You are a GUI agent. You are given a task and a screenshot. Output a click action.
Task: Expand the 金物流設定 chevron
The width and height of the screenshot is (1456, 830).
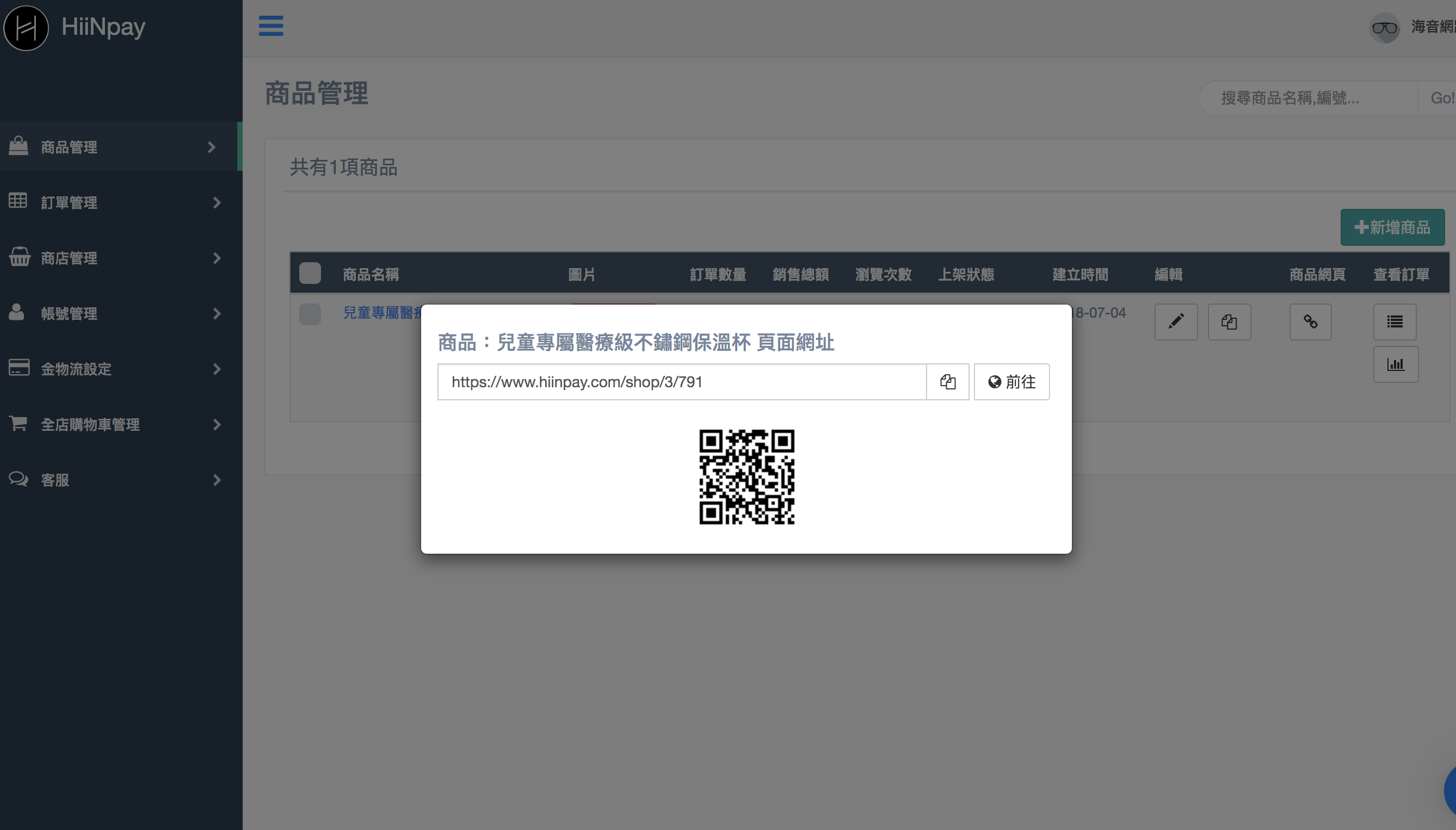(217, 369)
